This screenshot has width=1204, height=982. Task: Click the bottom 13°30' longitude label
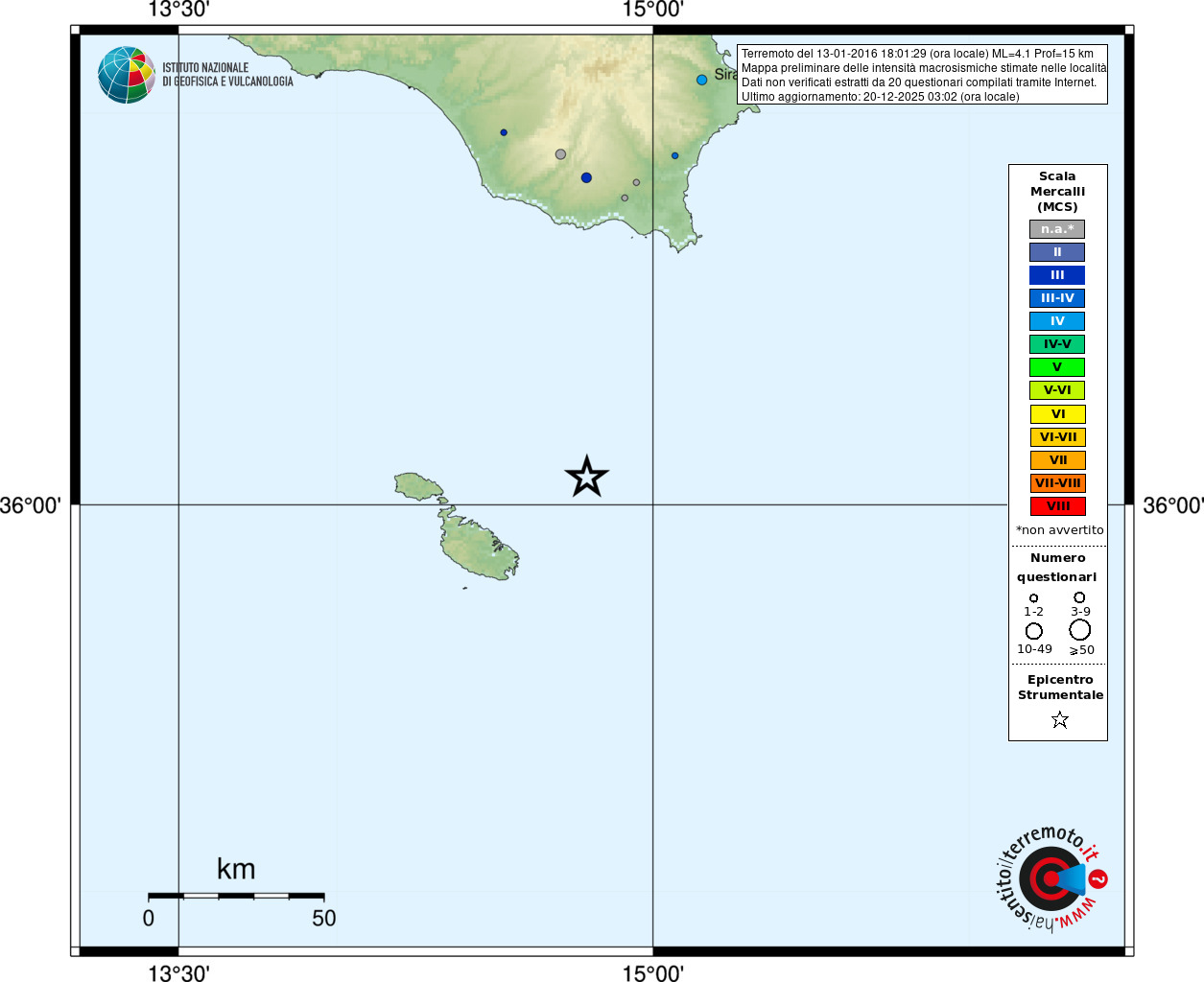(178, 973)
